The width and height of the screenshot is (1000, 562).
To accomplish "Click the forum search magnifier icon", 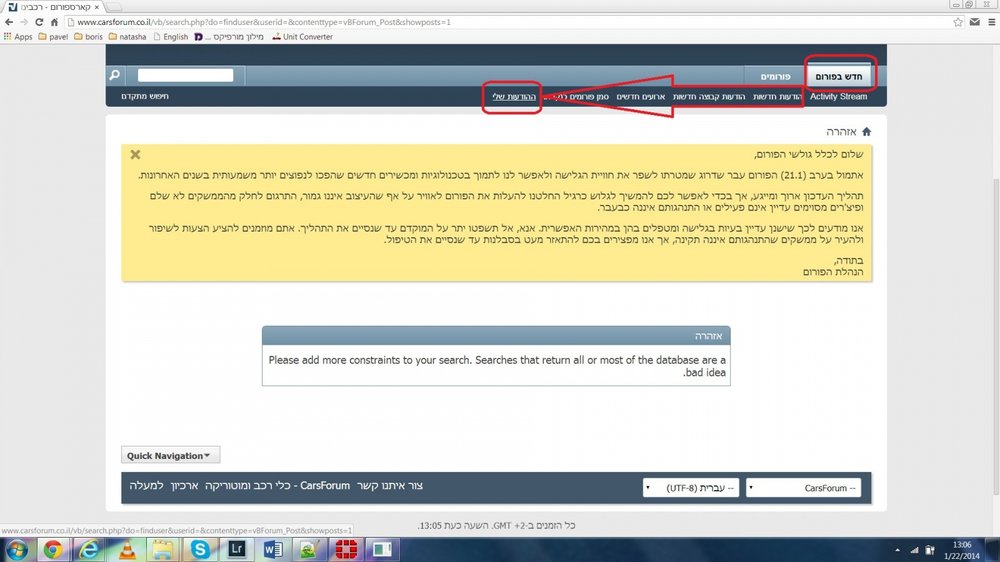I will click(x=115, y=75).
